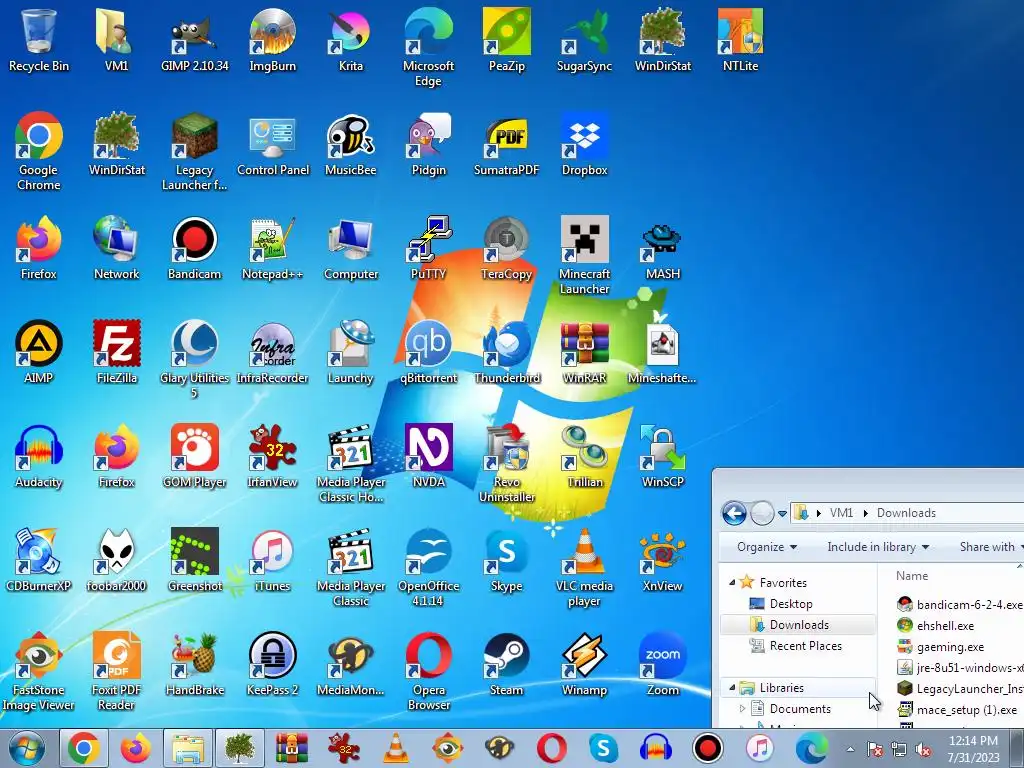Image resolution: width=1024 pixels, height=768 pixels.
Task: Click the Revo Uninstaller desktop shortcut
Action: click(507, 462)
